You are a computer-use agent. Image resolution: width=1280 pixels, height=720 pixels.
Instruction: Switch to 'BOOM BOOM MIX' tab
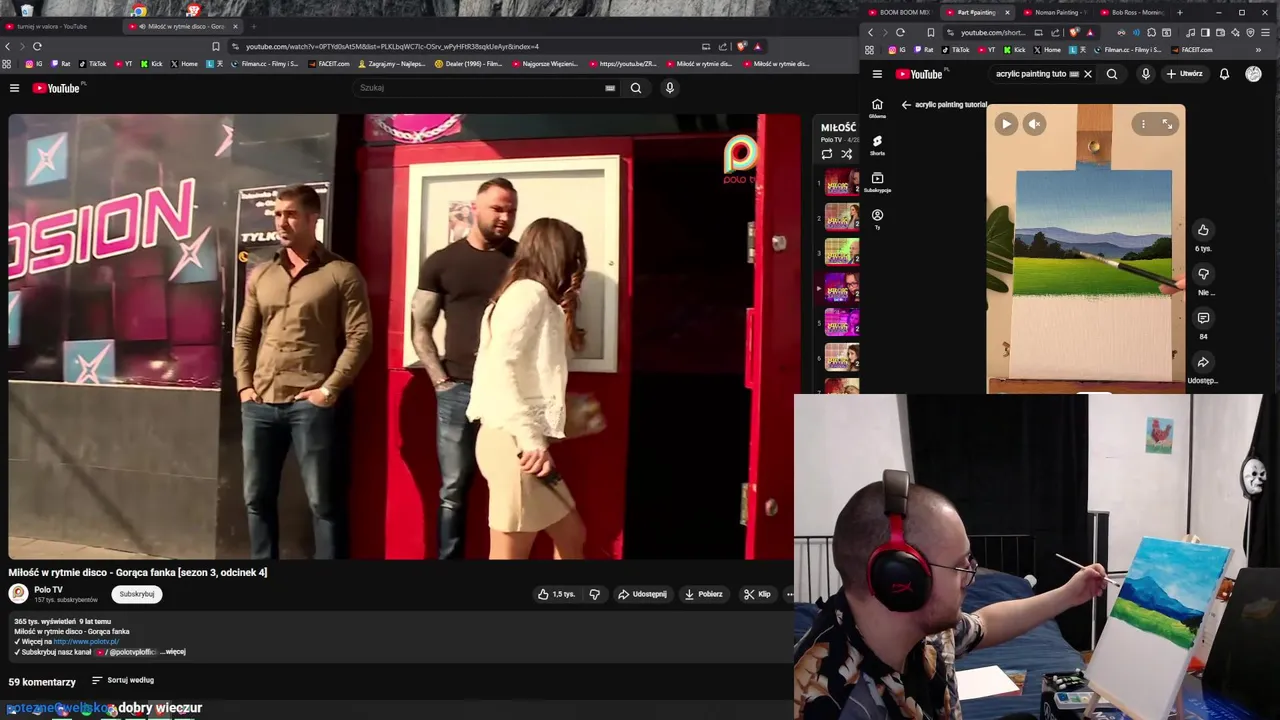click(898, 12)
